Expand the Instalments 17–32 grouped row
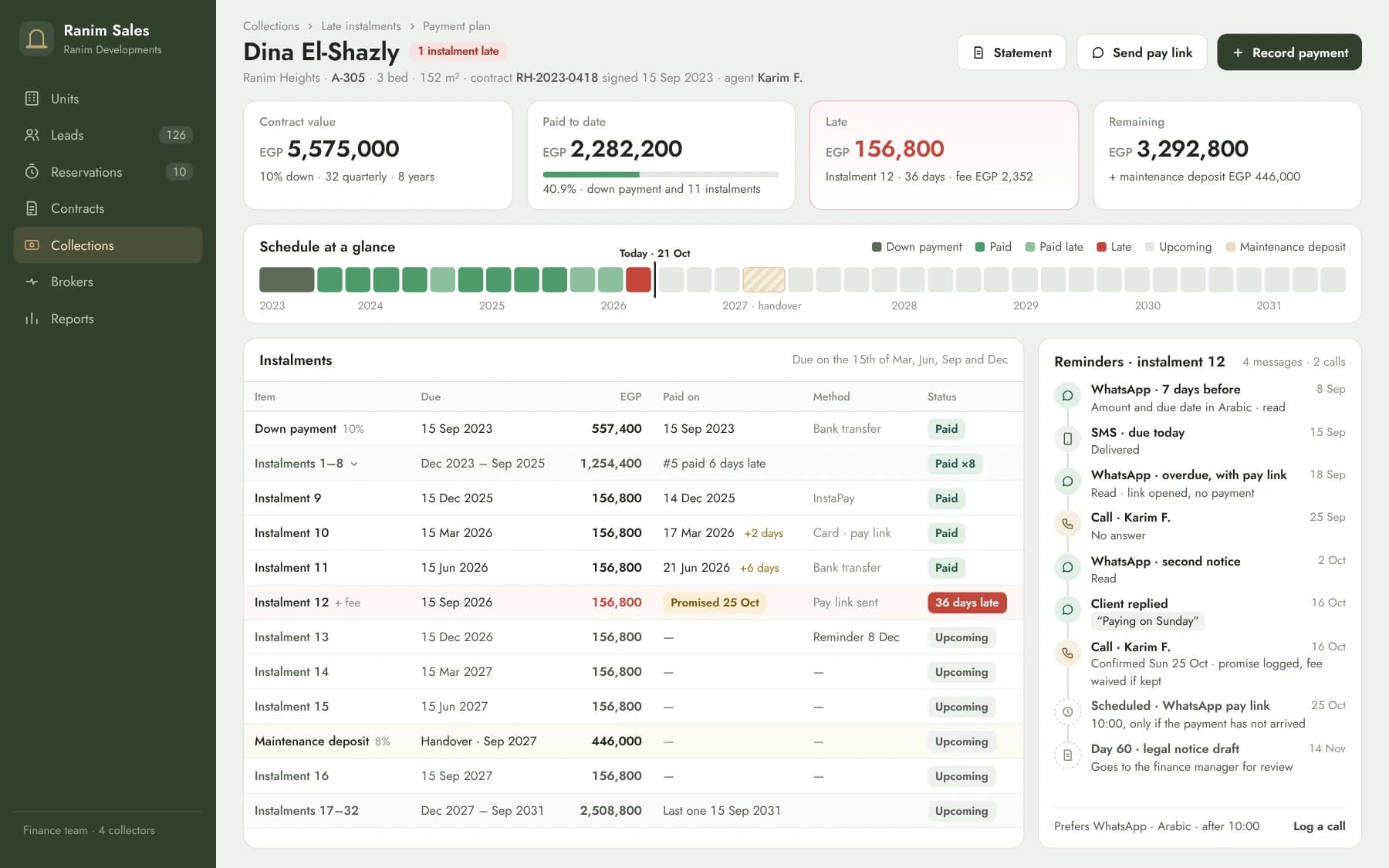Image resolution: width=1389 pixels, height=868 pixels. click(x=633, y=811)
